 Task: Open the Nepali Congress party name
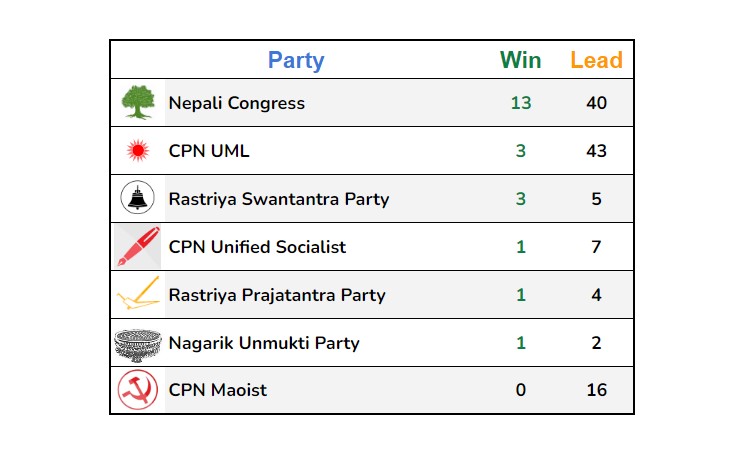pos(237,103)
